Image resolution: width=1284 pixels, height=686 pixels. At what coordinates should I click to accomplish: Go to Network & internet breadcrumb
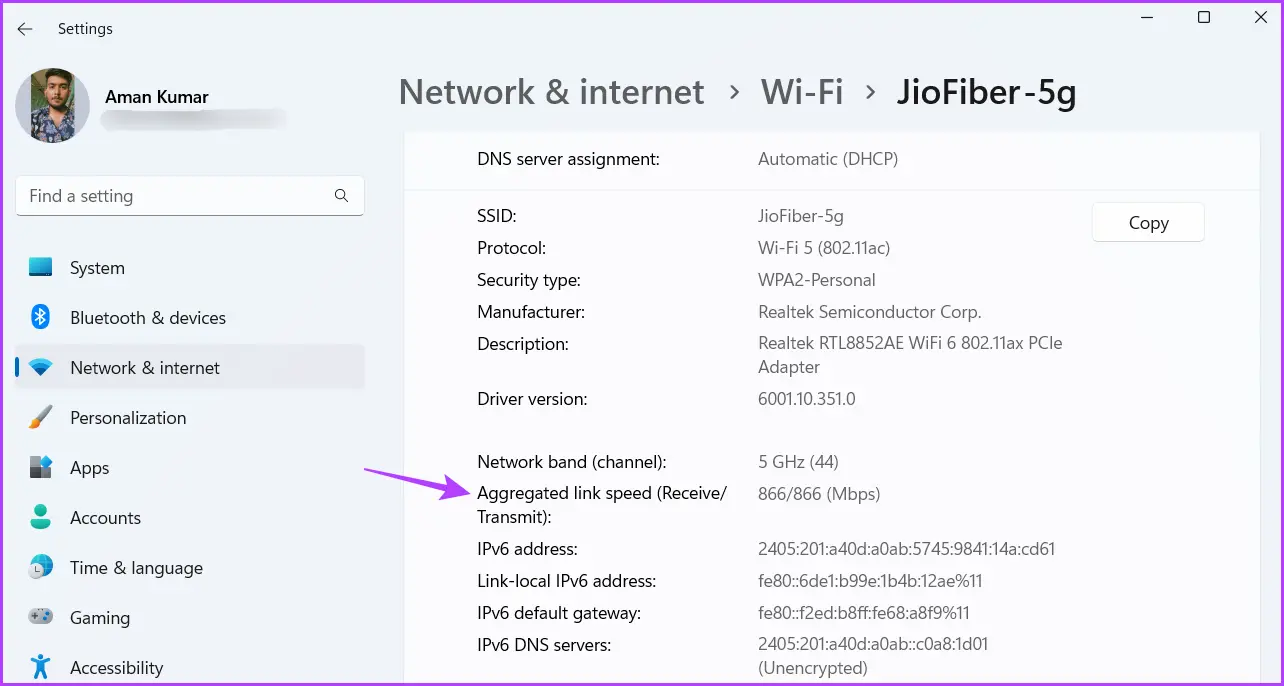(551, 92)
